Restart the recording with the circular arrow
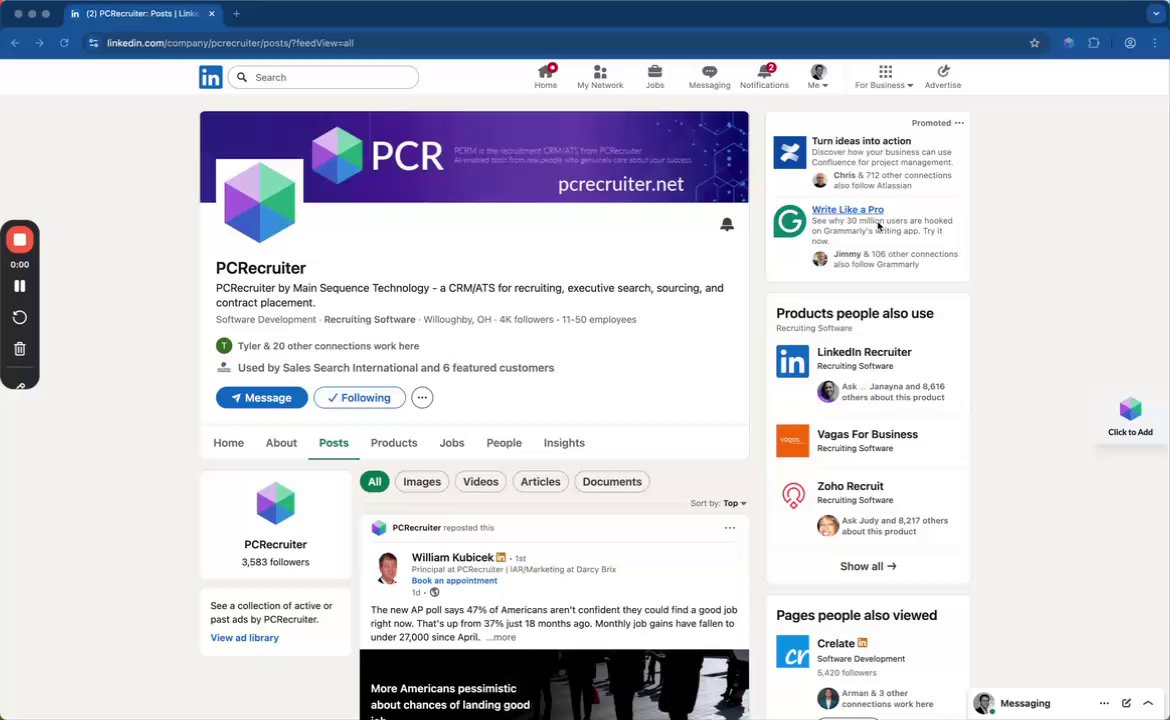Image resolution: width=1170 pixels, height=720 pixels. click(20, 317)
